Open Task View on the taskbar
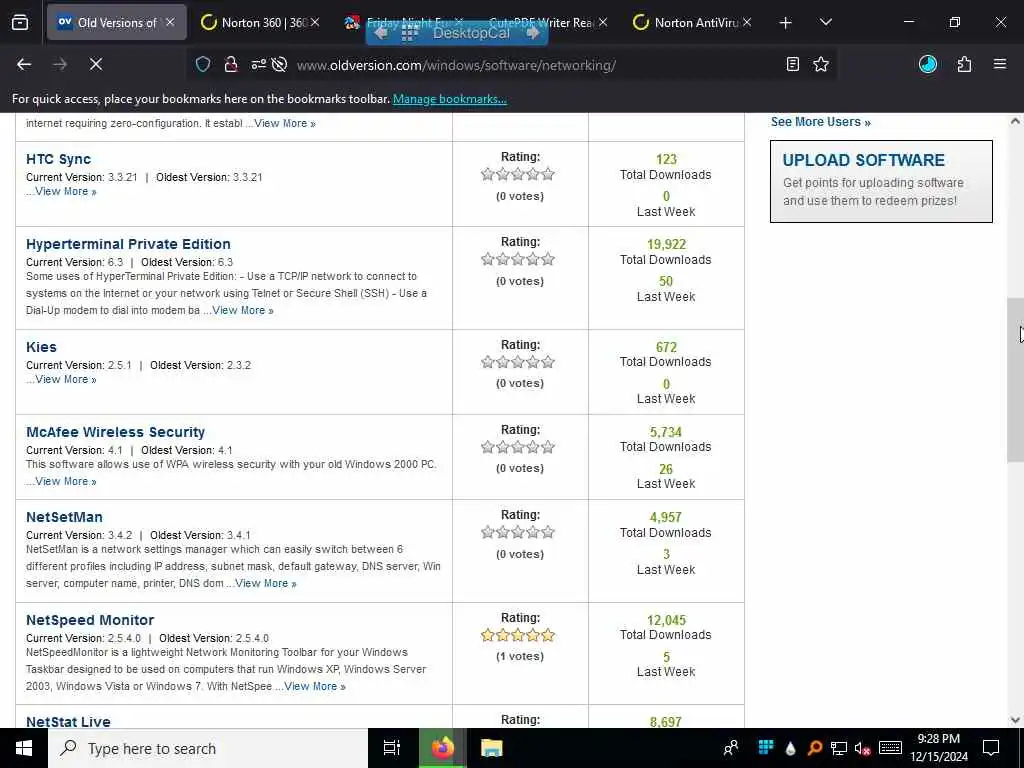The image size is (1024, 768). click(x=392, y=748)
